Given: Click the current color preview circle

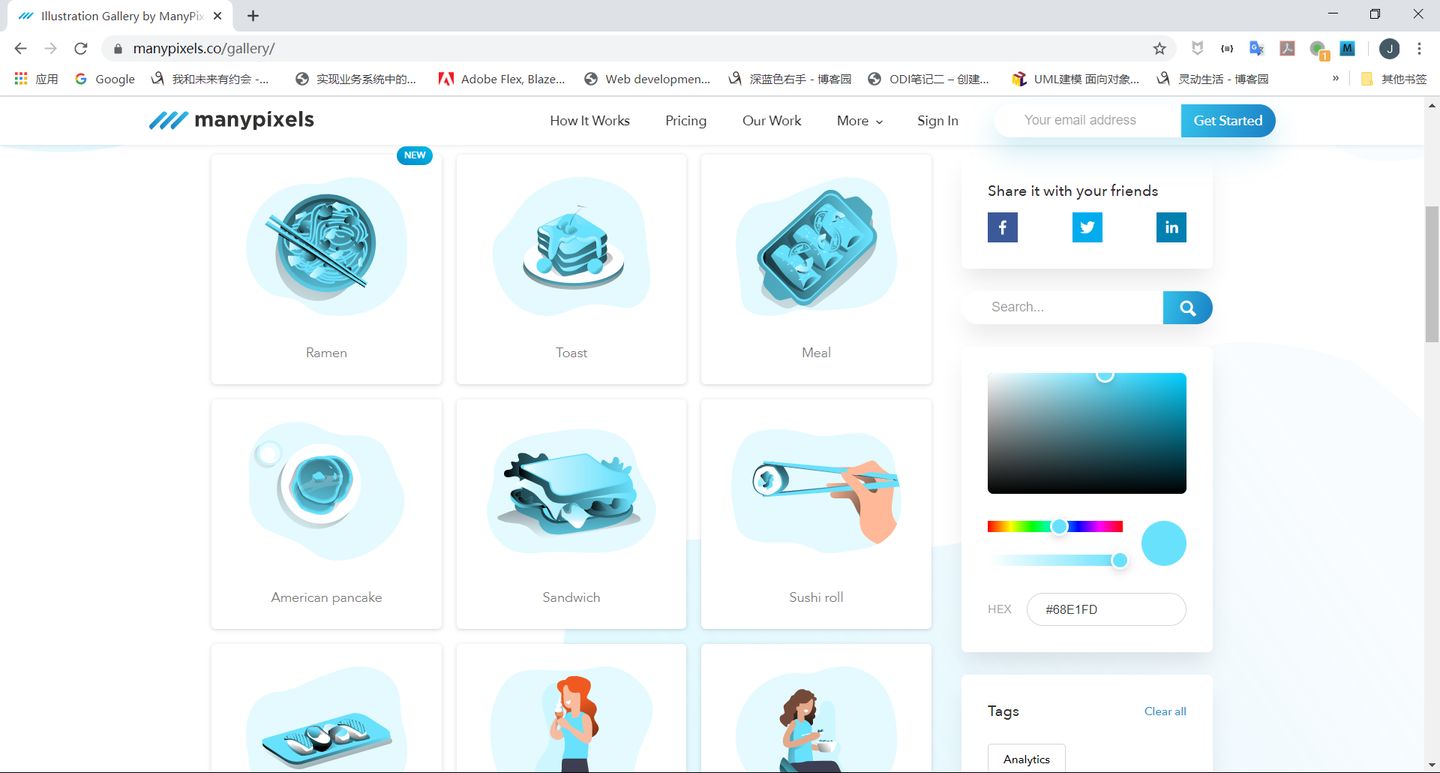Looking at the screenshot, I should (x=1164, y=543).
